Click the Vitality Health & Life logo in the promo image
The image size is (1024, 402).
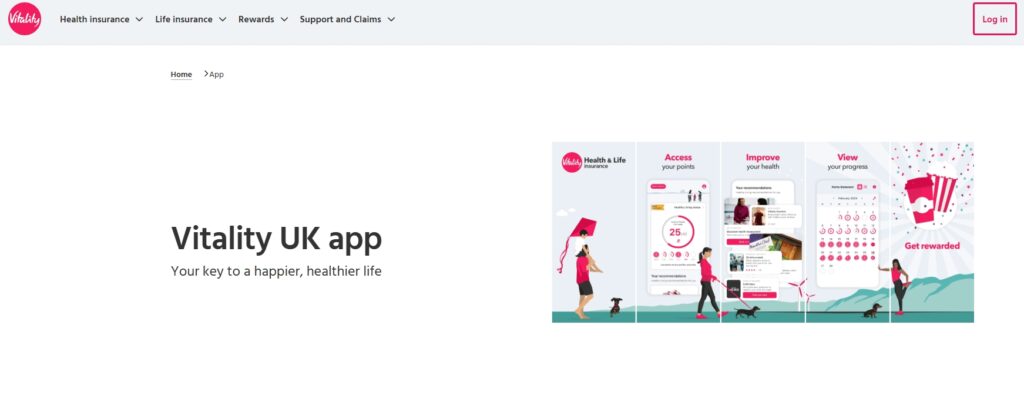(593, 162)
